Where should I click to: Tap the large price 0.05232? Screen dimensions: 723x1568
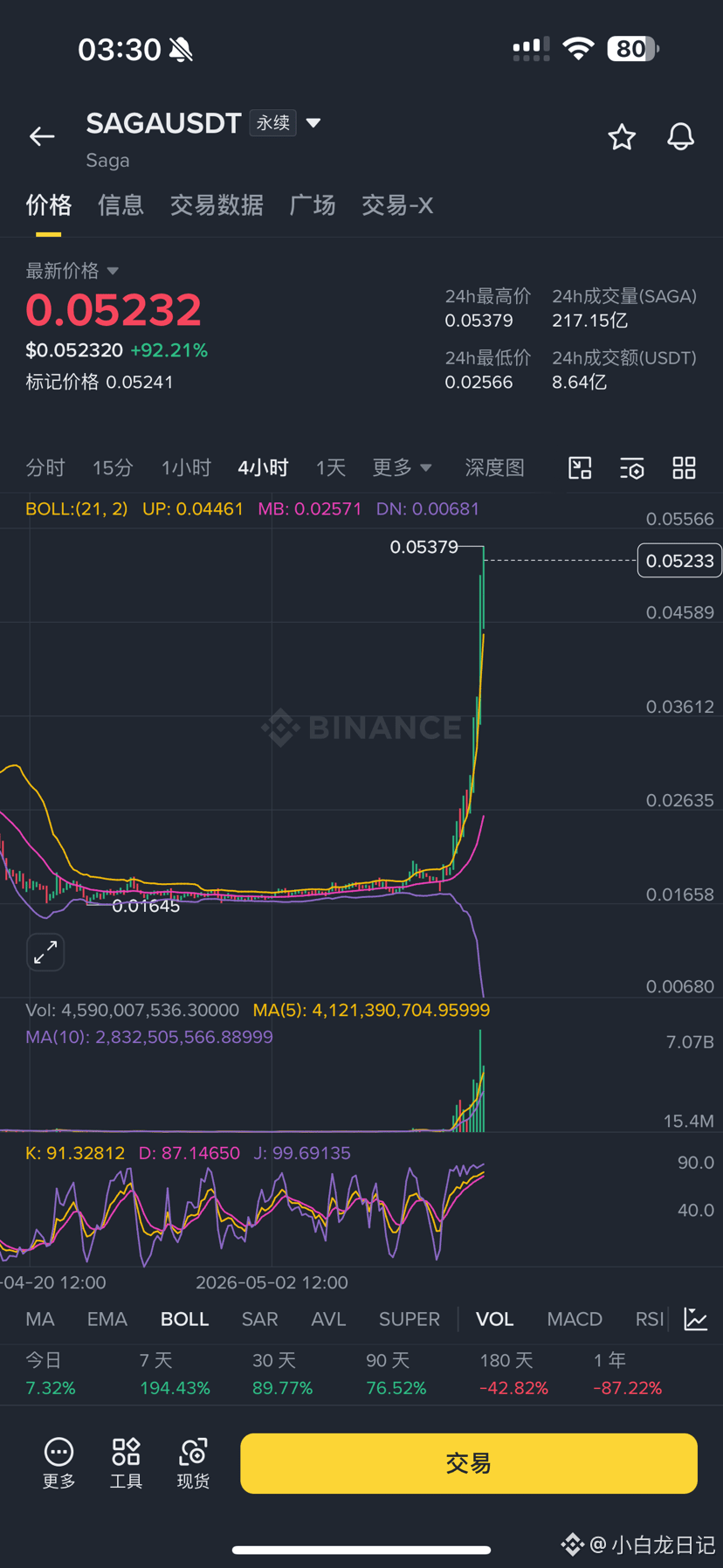[x=114, y=309]
